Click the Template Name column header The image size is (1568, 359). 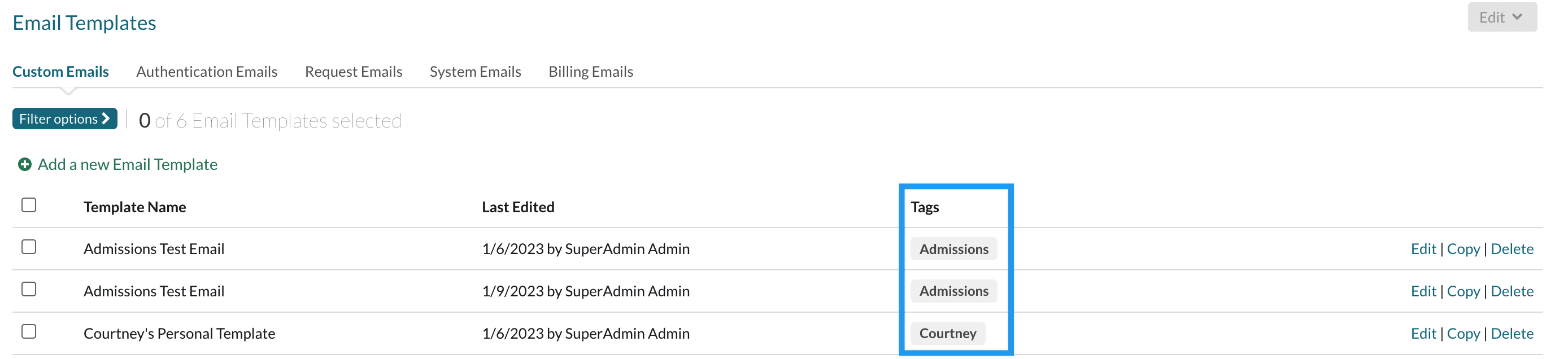134,208
